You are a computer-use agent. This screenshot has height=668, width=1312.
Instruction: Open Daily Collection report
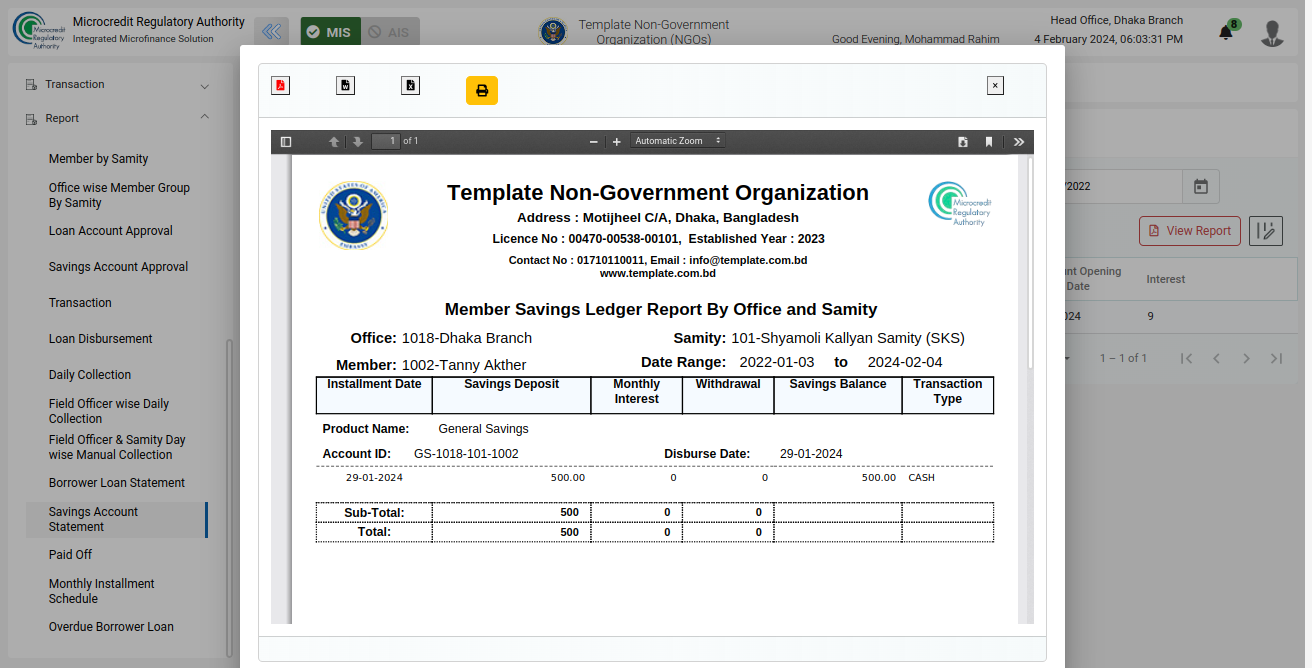(90, 375)
